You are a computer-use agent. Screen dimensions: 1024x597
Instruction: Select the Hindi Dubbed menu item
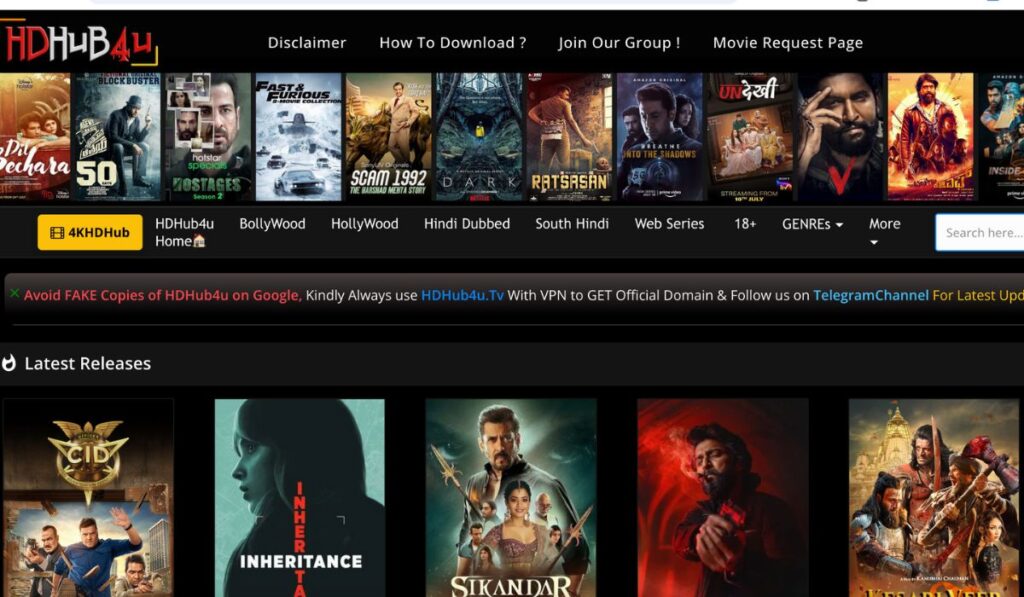click(x=467, y=223)
